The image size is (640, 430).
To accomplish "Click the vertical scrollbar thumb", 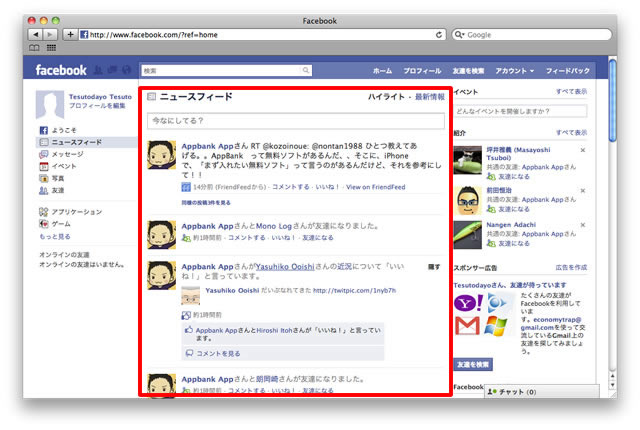I will (612, 101).
